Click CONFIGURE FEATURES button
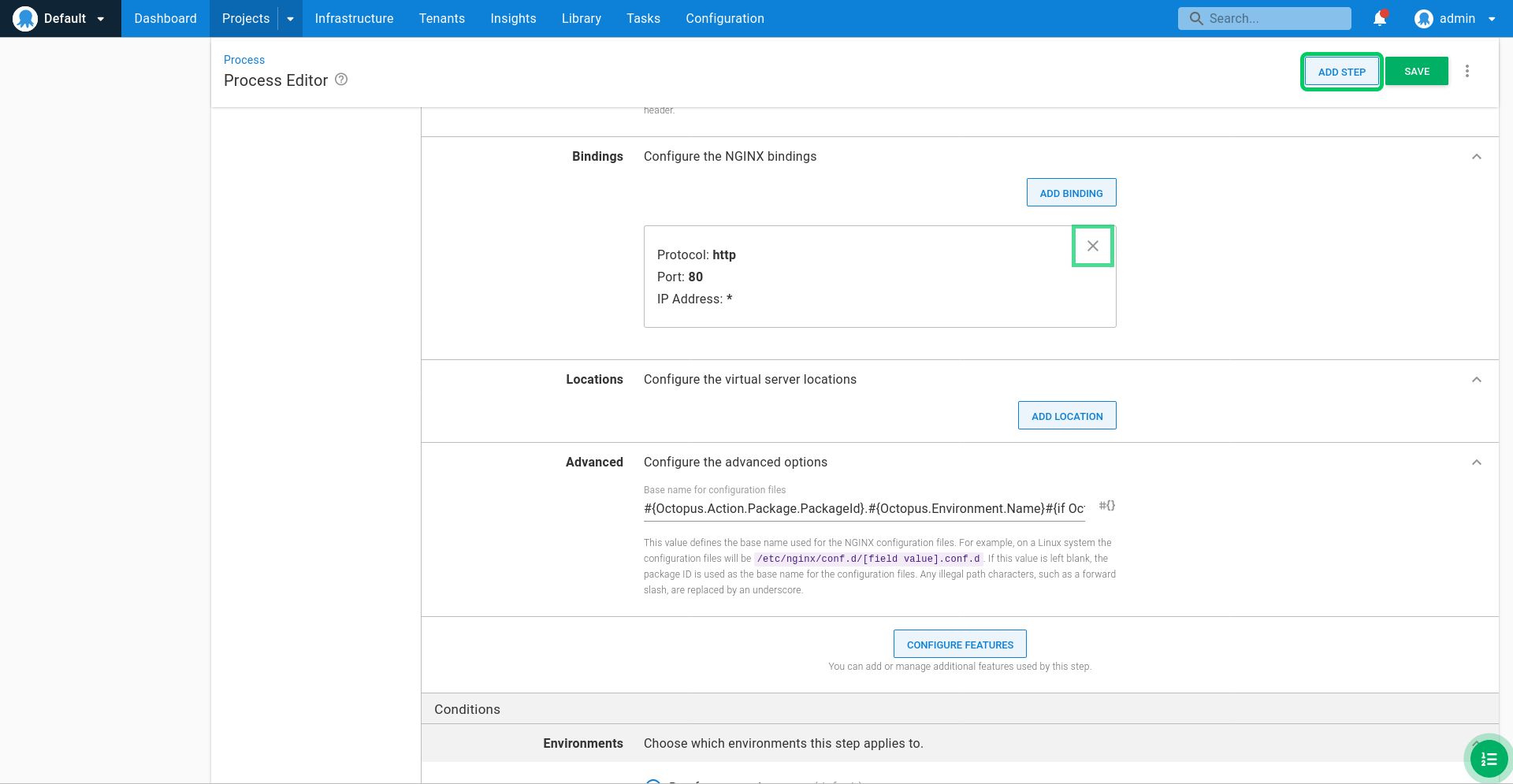The image size is (1513, 784). point(960,644)
